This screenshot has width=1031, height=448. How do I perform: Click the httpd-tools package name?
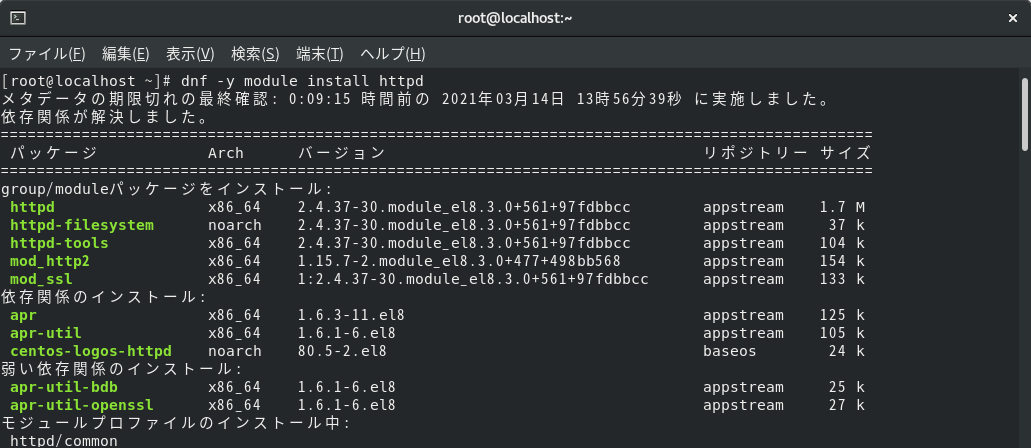pos(59,243)
